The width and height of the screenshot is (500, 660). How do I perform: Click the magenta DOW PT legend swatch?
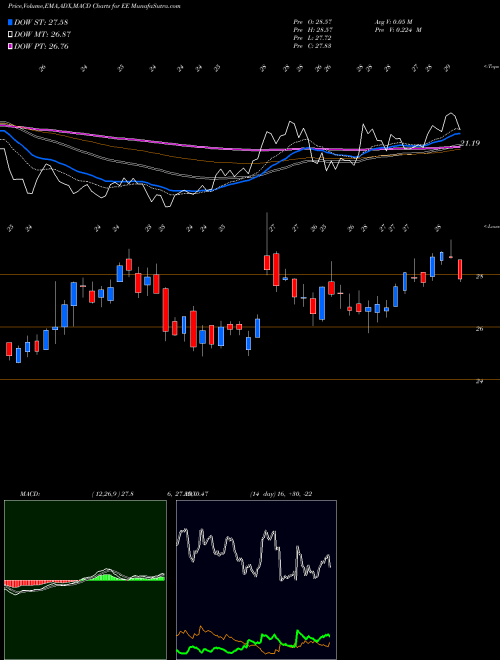10,46
